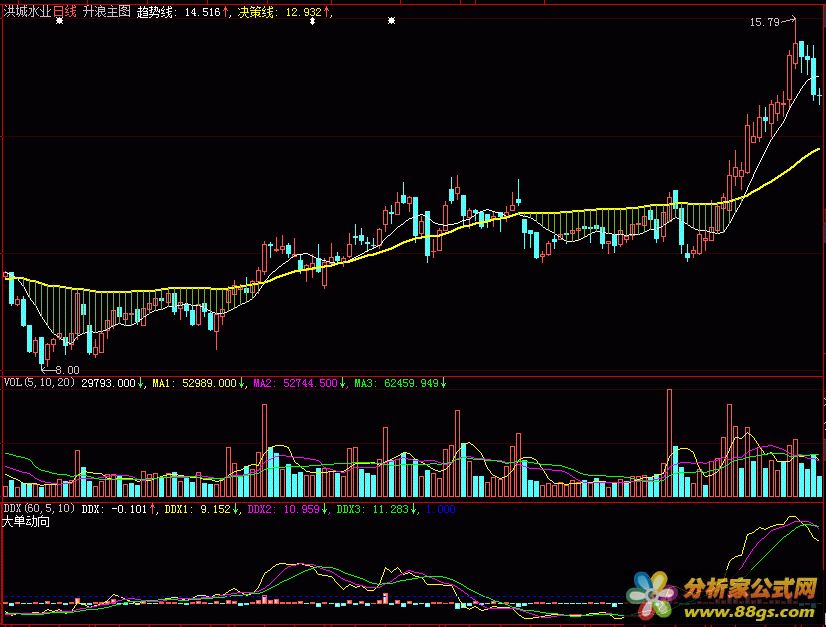Click the yellow MA1: 52989.000 label

point(194,383)
